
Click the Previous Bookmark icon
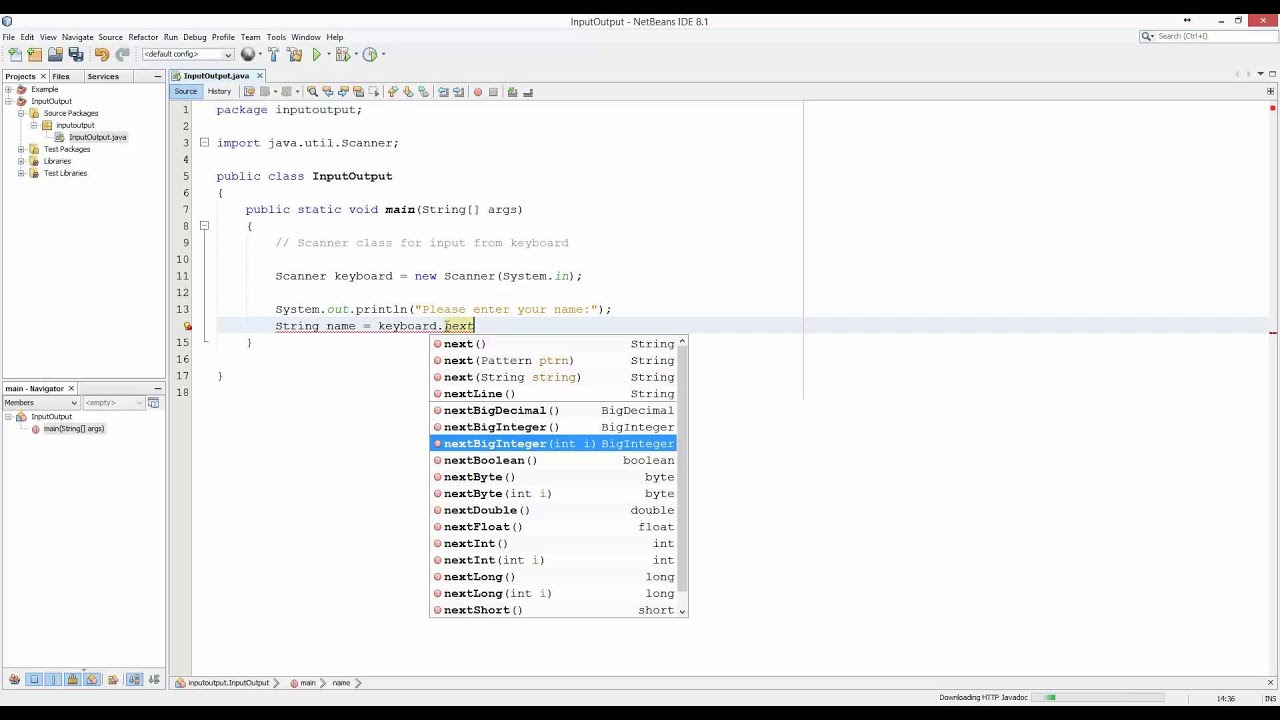(393, 92)
